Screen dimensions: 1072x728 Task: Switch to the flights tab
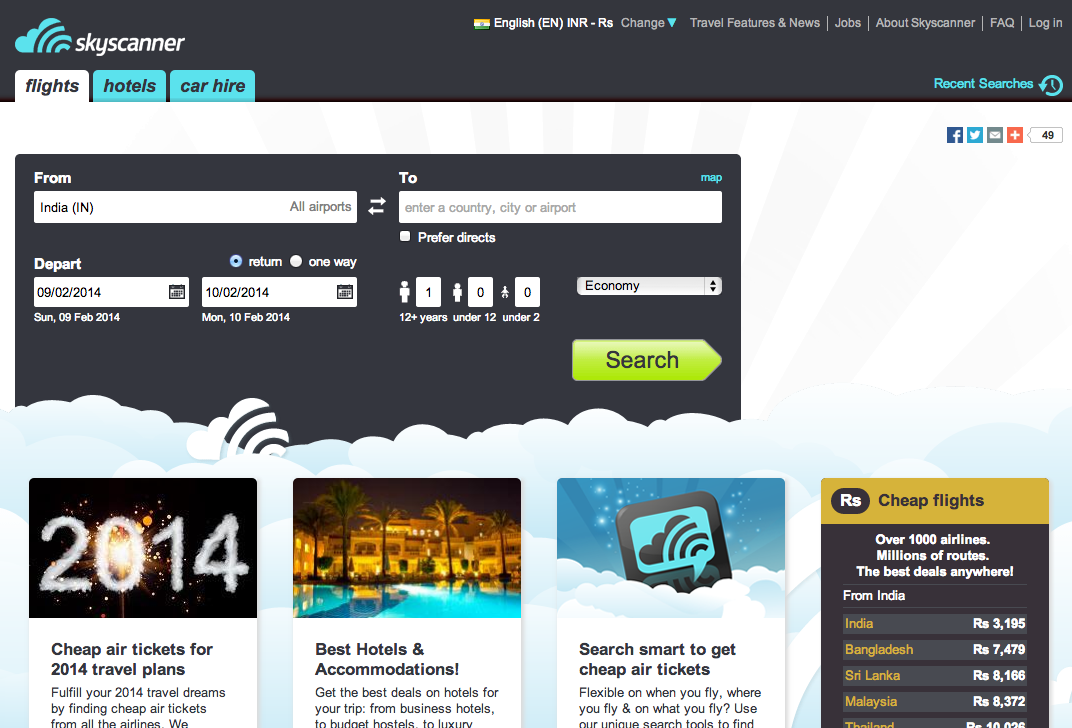coord(52,86)
